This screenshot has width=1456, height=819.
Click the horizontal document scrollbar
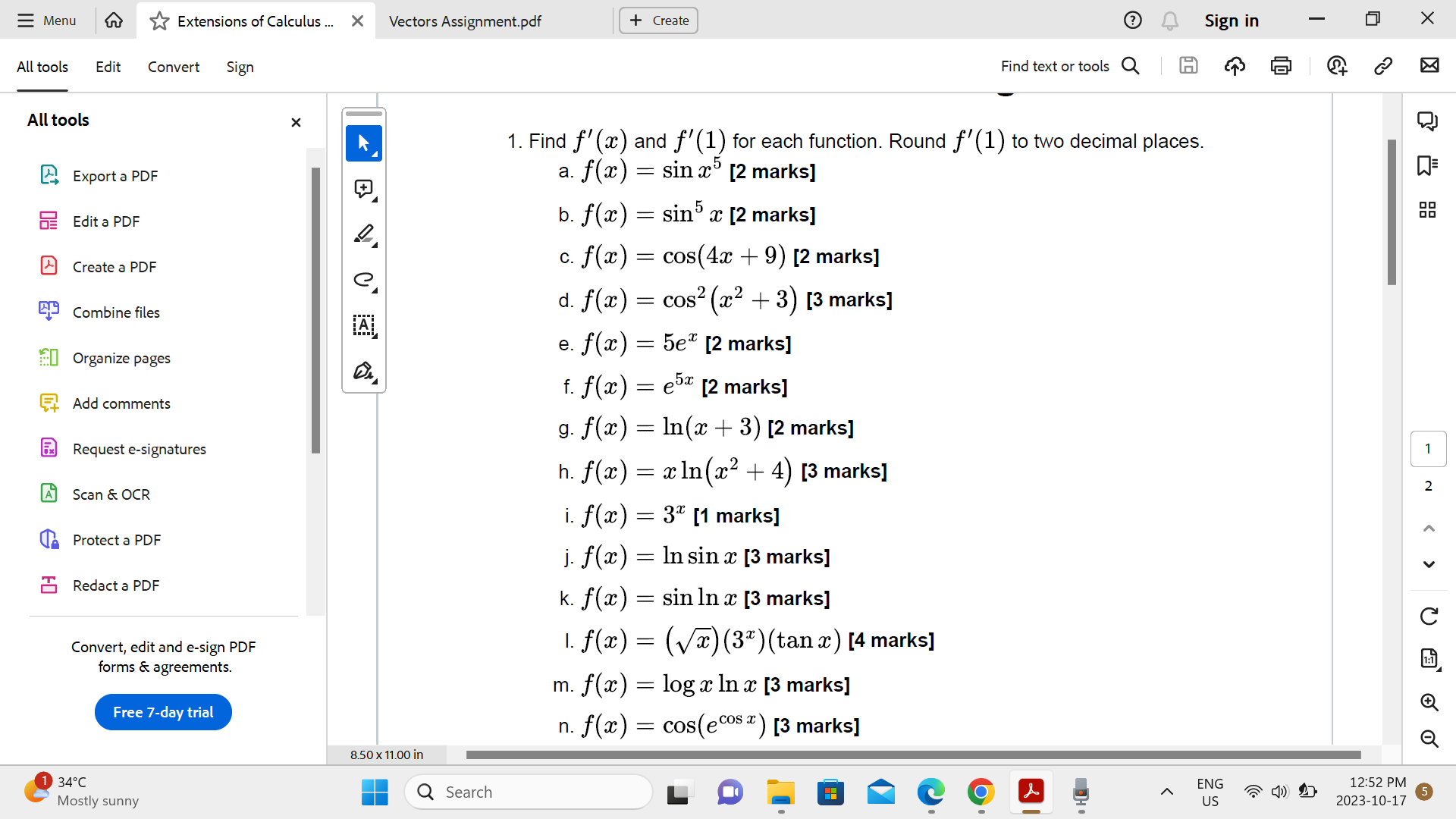tap(913, 755)
